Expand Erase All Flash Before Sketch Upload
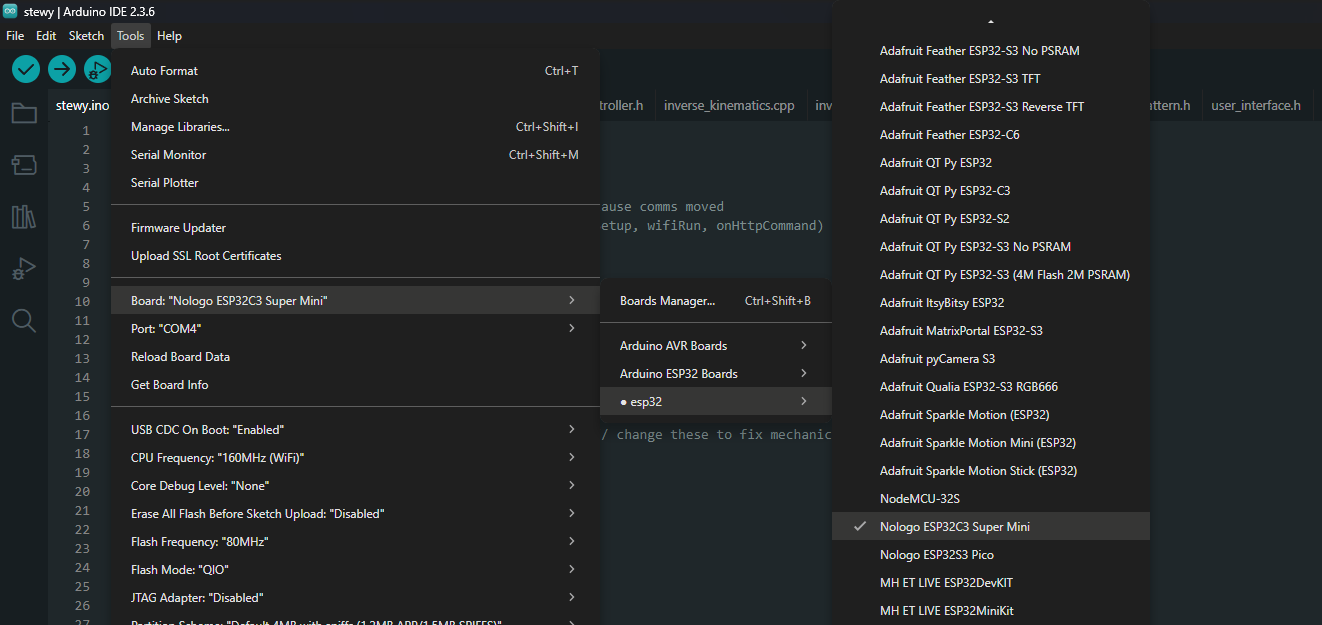 point(355,514)
